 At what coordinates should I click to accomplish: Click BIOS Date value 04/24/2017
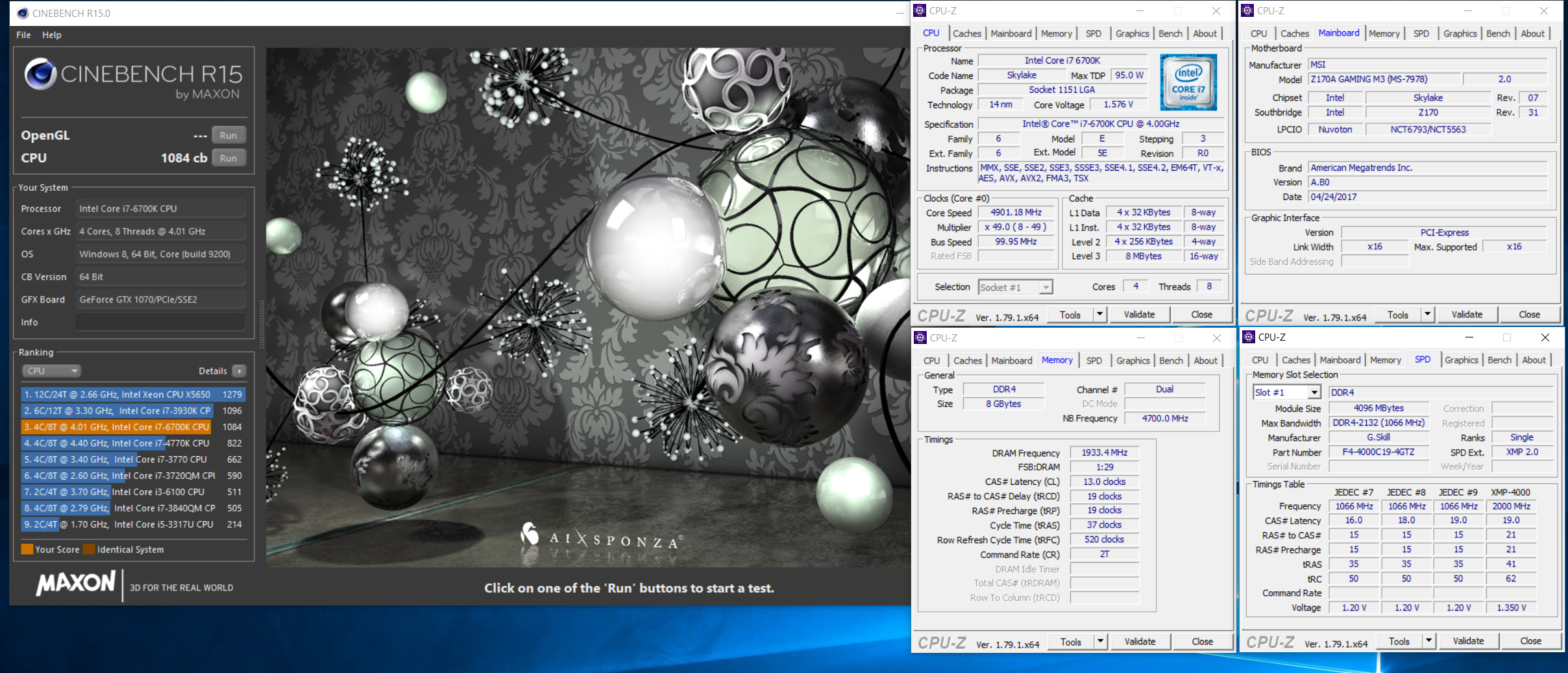click(1428, 197)
